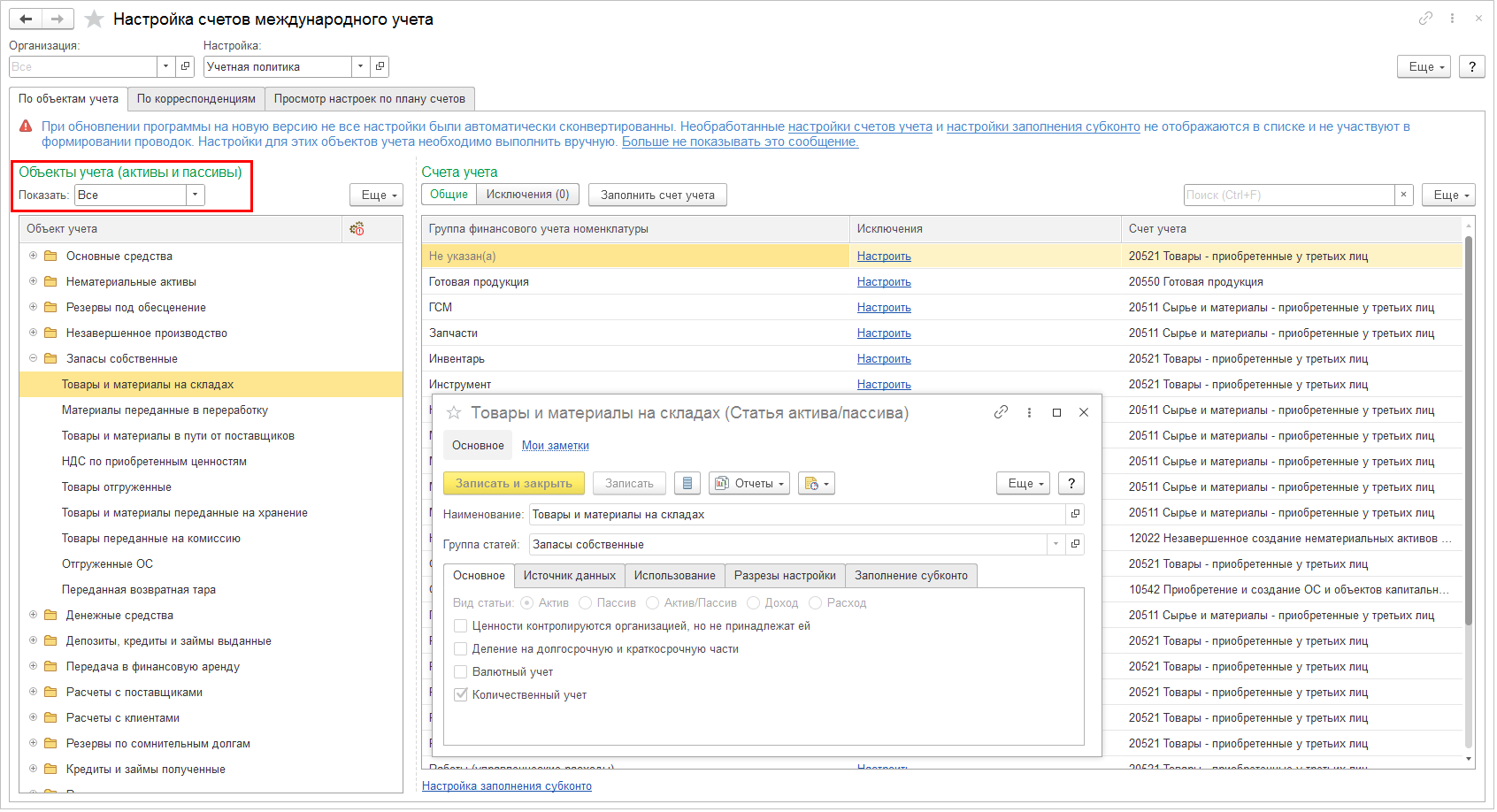This screenshot has width=1497, height=812.
Task: Open the Группа статей field open-form icon
Action: pyautogui.click(x=1075, y=544)
